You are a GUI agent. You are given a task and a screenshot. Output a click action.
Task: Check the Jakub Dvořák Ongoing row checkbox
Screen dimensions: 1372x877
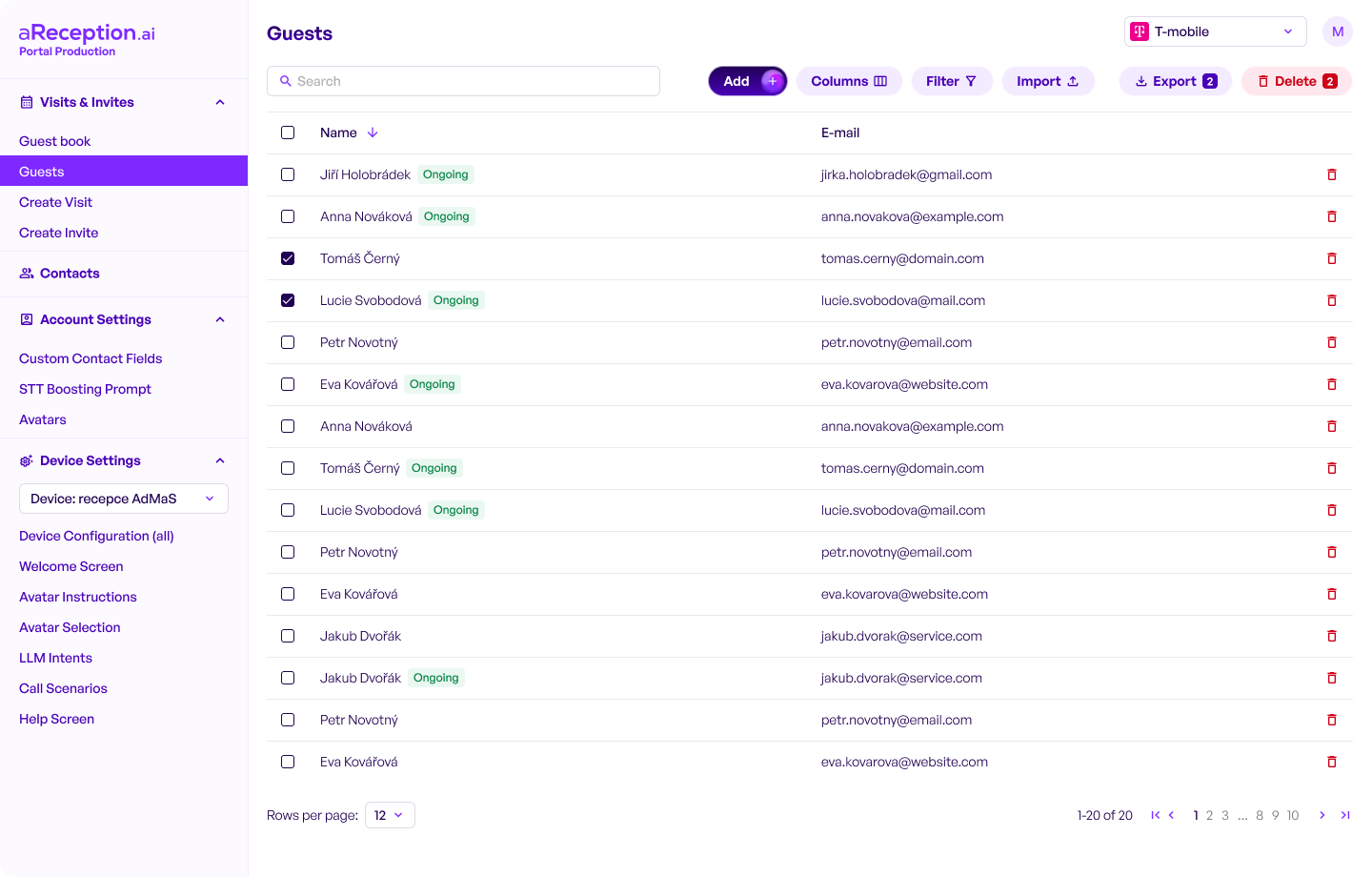click(288, 678)
